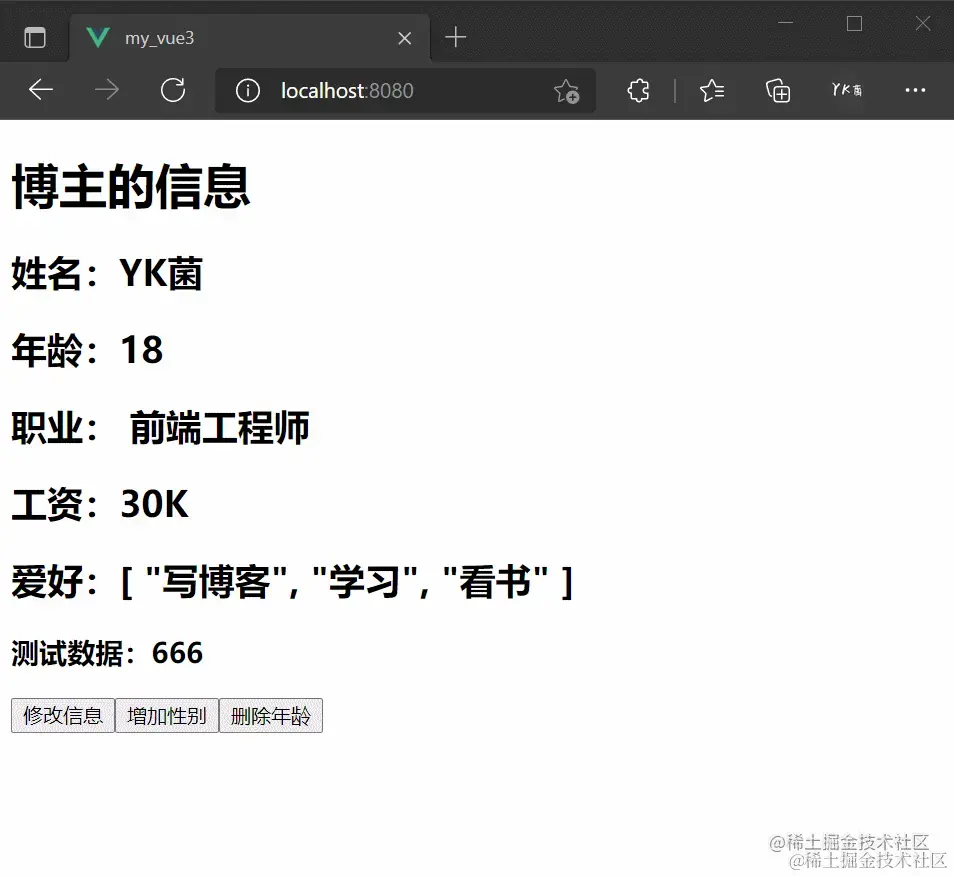
Task: Click the forward navigation arrow
Action: (x=107, y=90)
